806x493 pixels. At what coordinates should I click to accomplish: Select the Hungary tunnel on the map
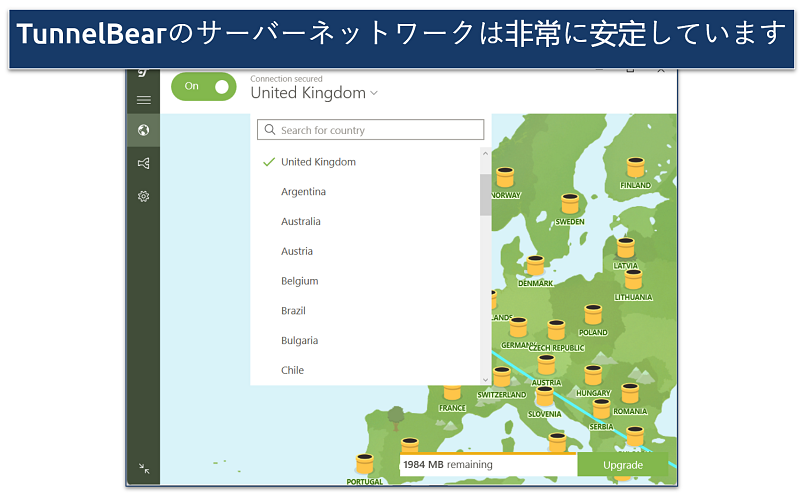(x=593, y=375)
